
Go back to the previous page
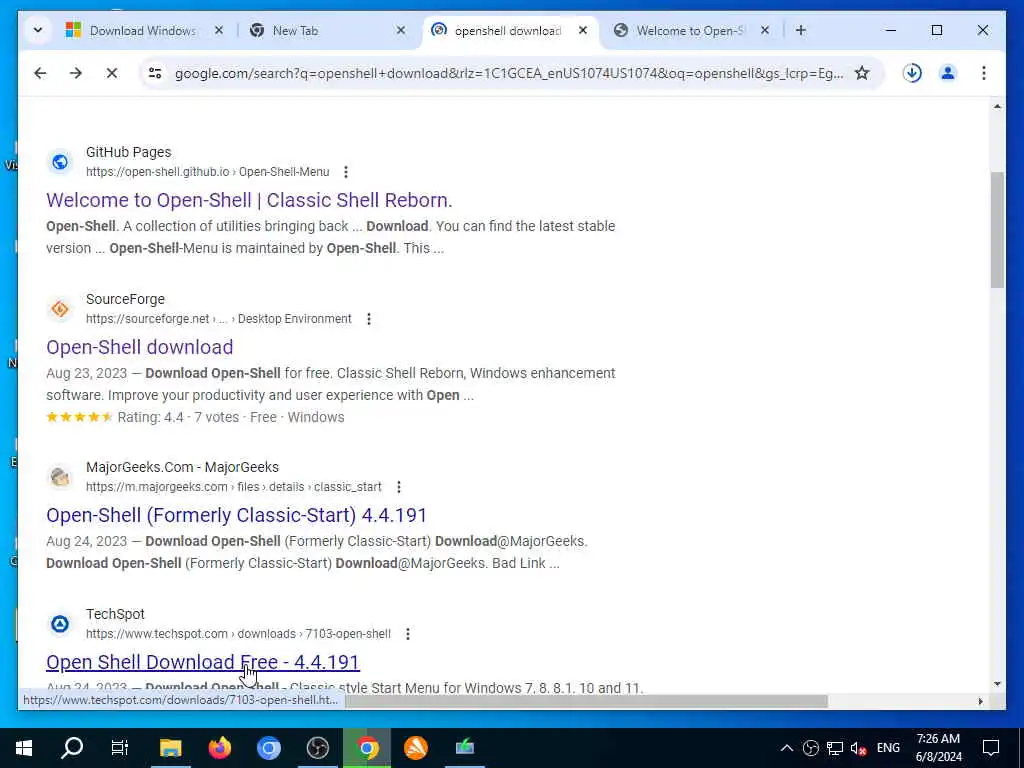pyautogui.click(x=40, y=73)
